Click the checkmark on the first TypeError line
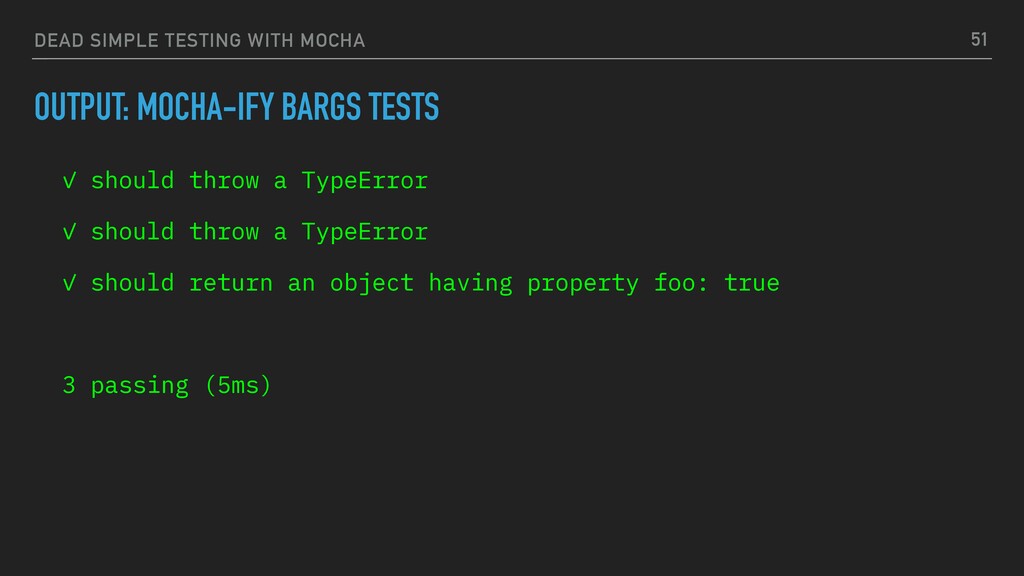This screenshot has width=1024, height=576. click(69, 181)
